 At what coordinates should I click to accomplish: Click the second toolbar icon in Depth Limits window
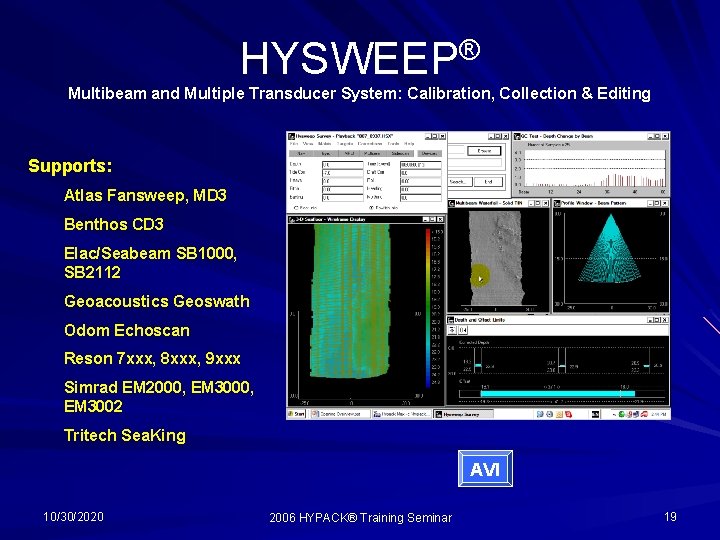point(462,330)
